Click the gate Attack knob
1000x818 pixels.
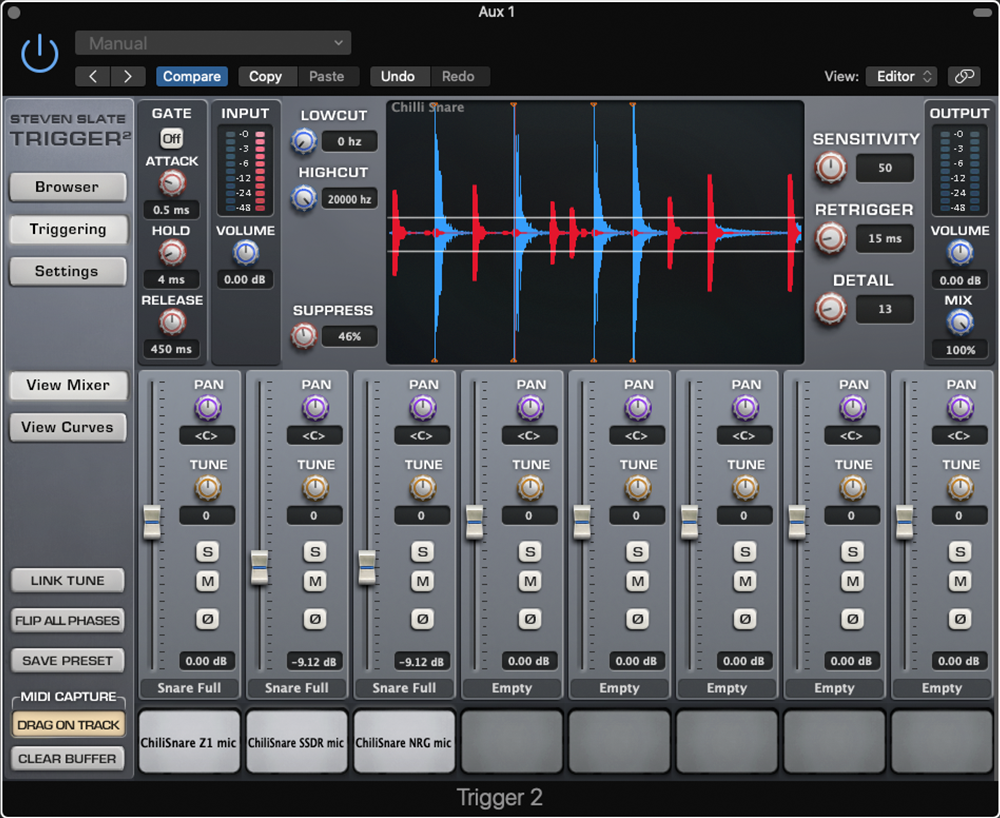pyautogui.click(x=172, y=183)
